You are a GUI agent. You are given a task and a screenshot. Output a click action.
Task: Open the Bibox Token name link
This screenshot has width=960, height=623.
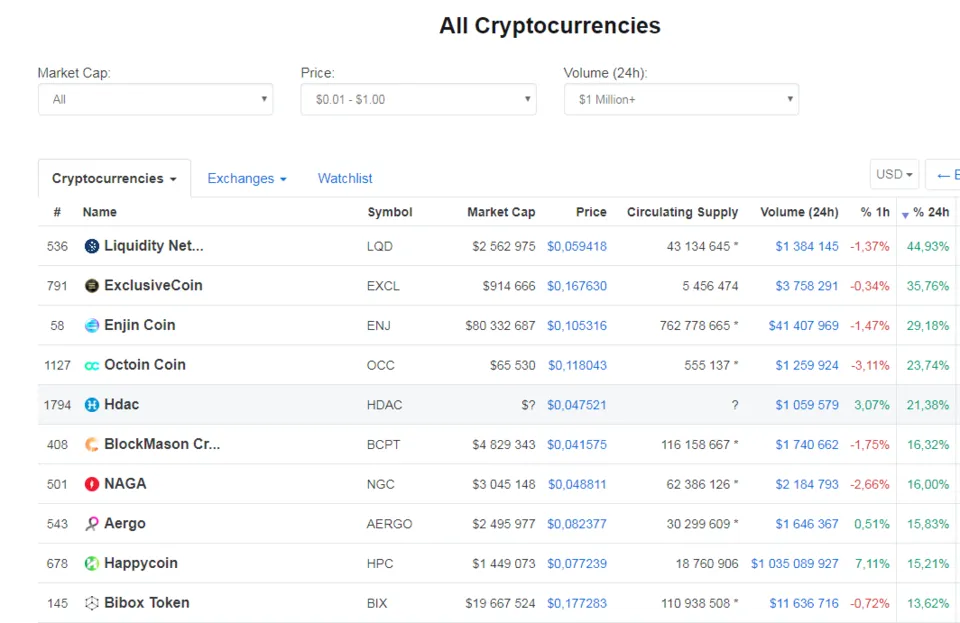[146, 603]
